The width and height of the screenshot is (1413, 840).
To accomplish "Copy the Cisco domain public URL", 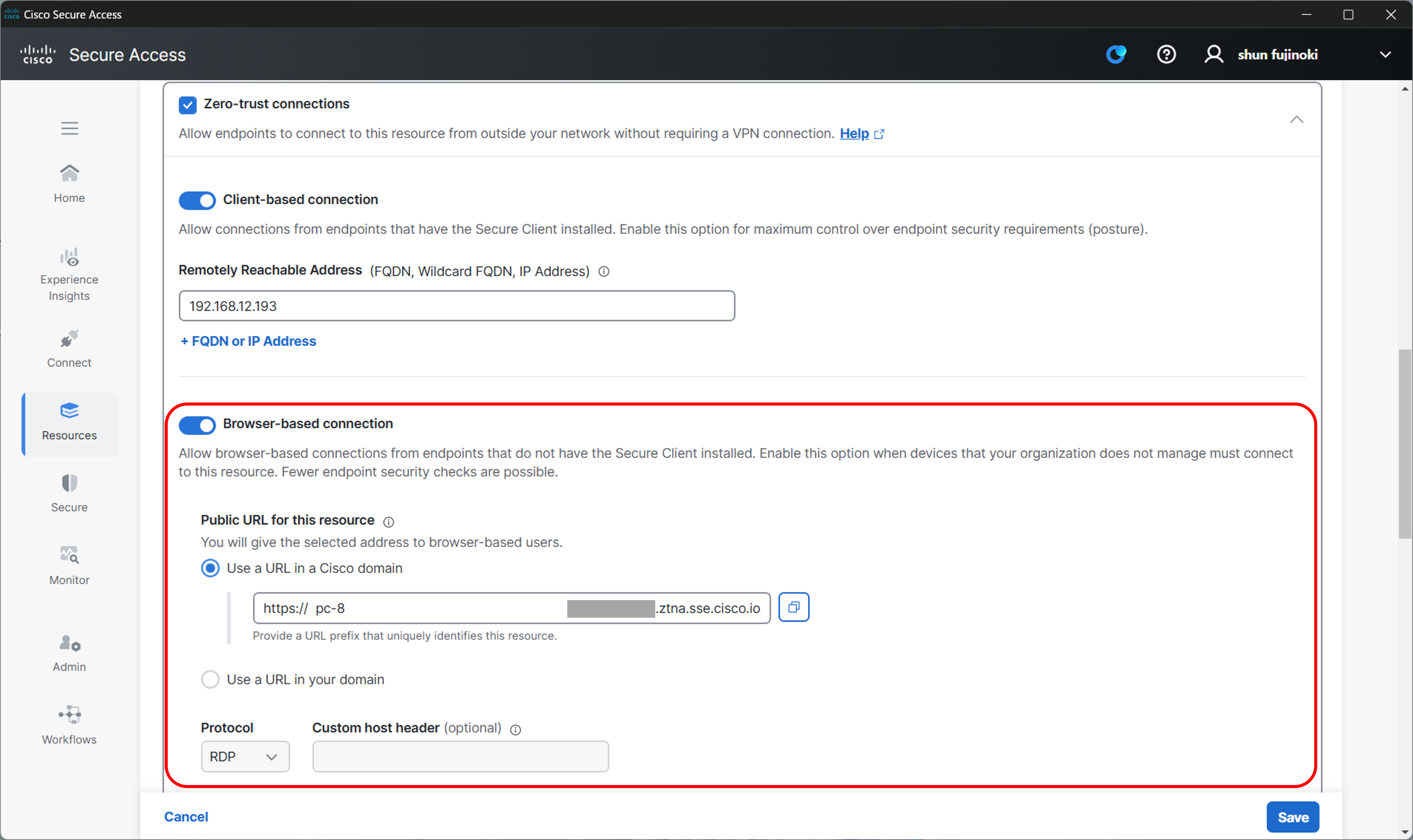I will [793, 608].
